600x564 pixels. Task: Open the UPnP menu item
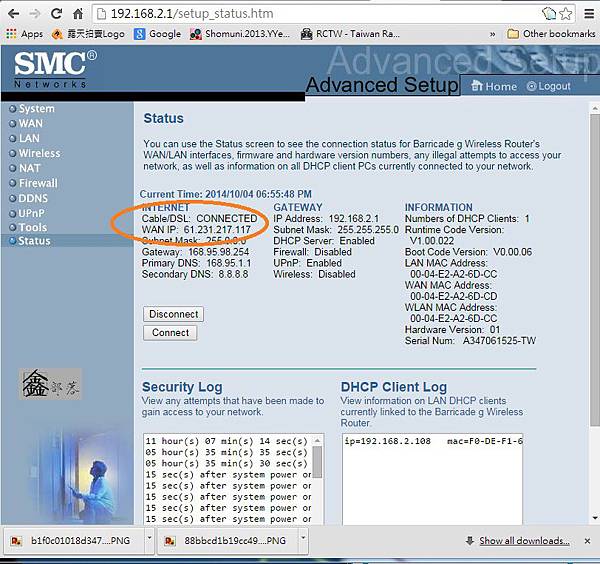[x=27, y=213]
